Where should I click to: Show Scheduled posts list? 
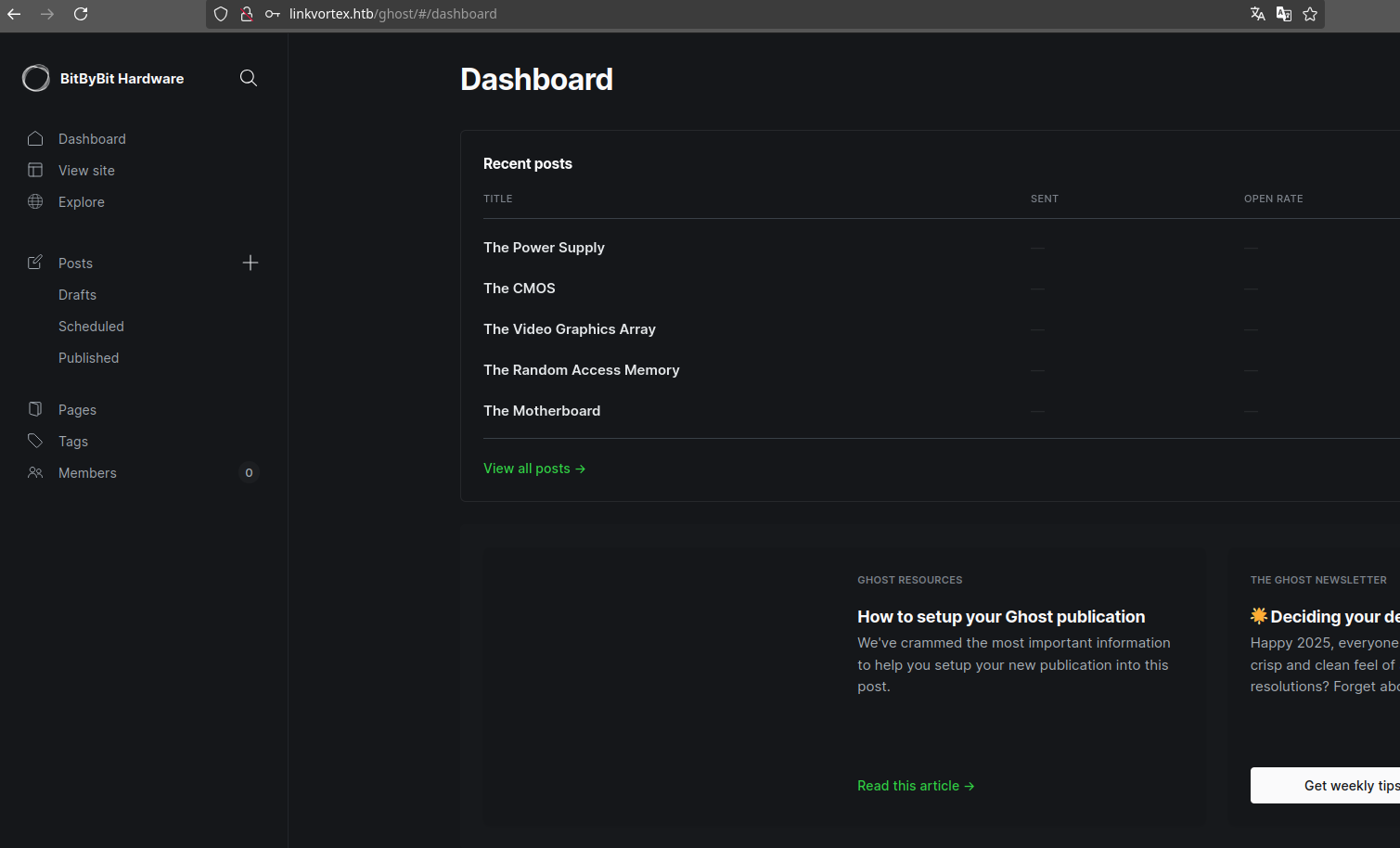[x=91, y=327]
